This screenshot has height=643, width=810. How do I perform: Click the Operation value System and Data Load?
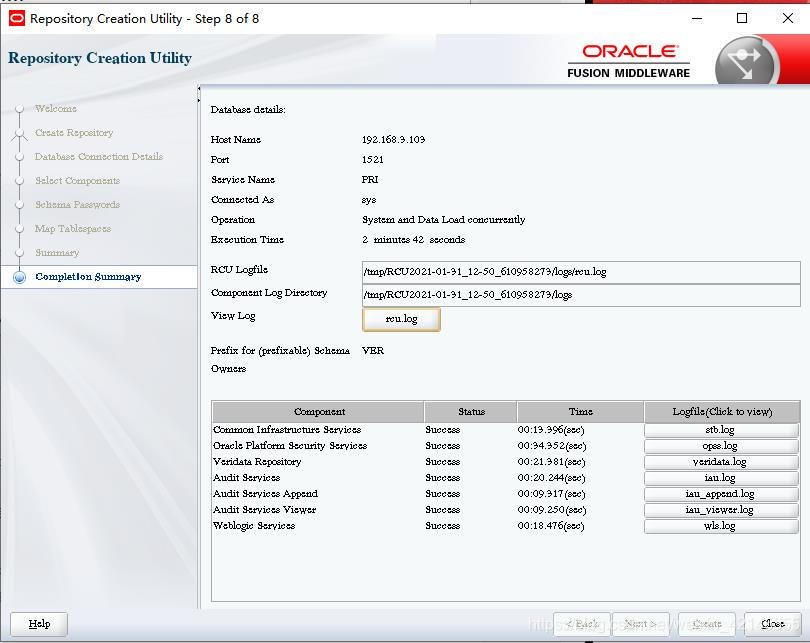443,220
